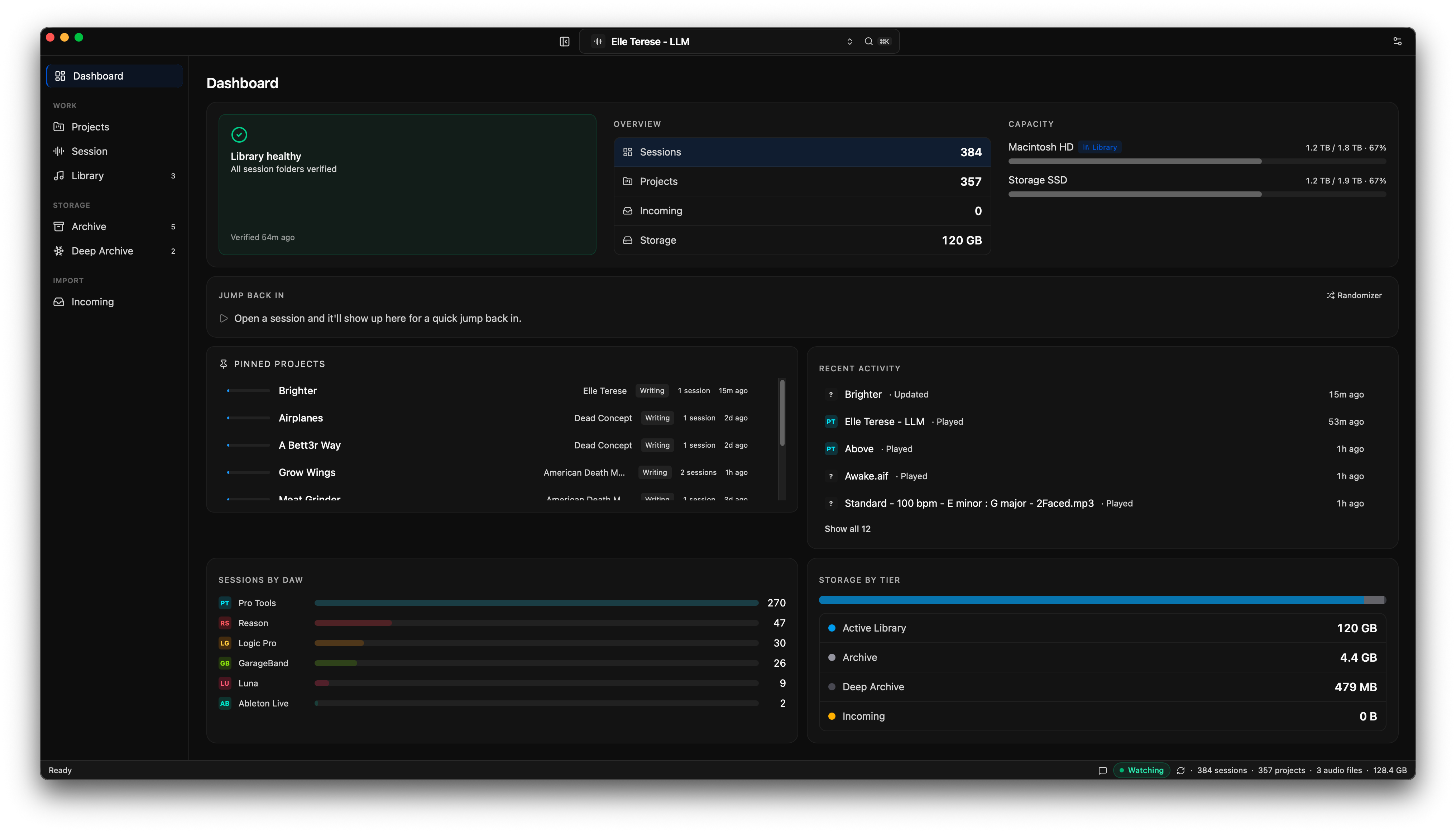
Task: Click the pin icon beside Pinned Projects
Action: (223, 364)
